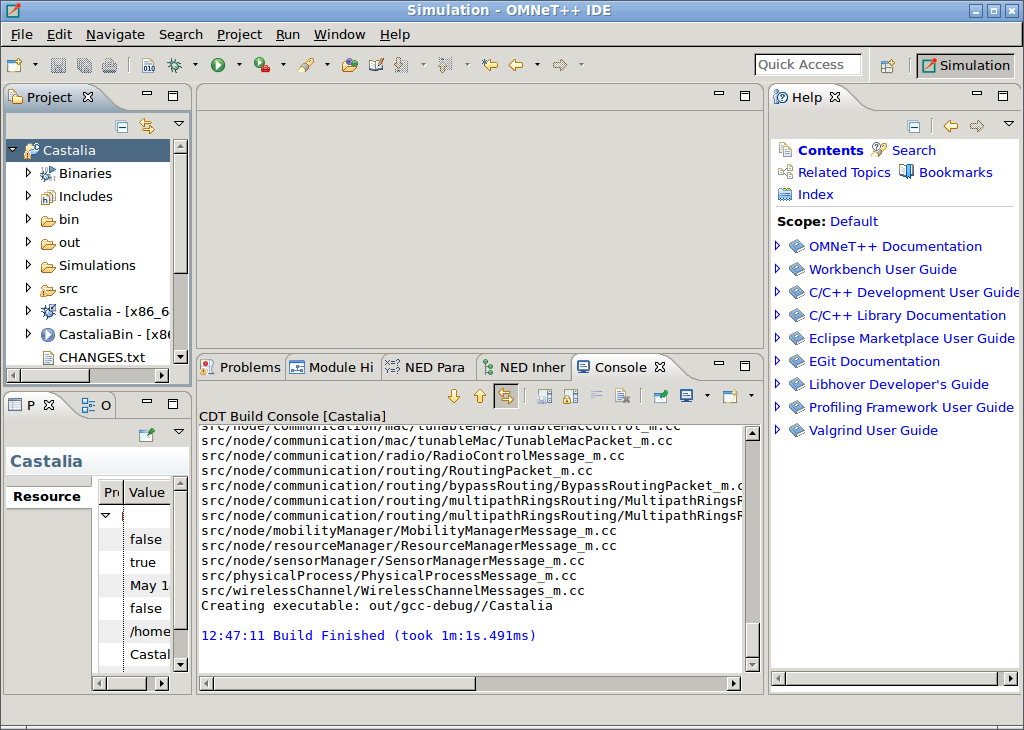Open Help panel view menu triangle
The image size is (1024, 730).
pos(1009,123)
